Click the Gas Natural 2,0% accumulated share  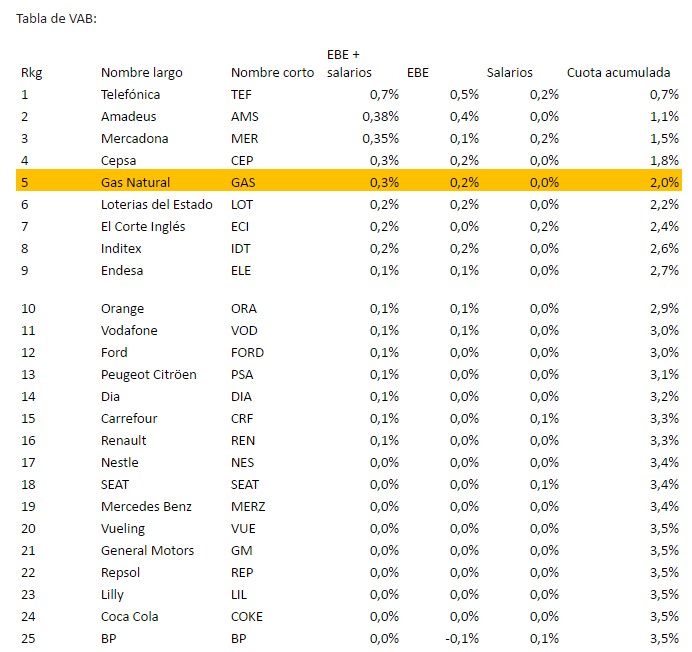663,183
